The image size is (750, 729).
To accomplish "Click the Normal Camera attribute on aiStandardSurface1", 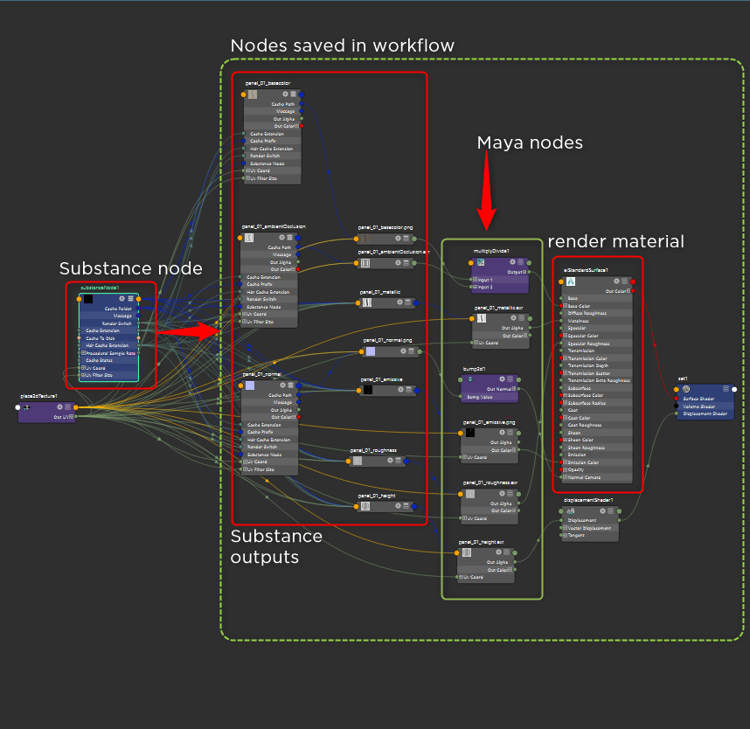I will pyautogui.click(x=584, y=477).
